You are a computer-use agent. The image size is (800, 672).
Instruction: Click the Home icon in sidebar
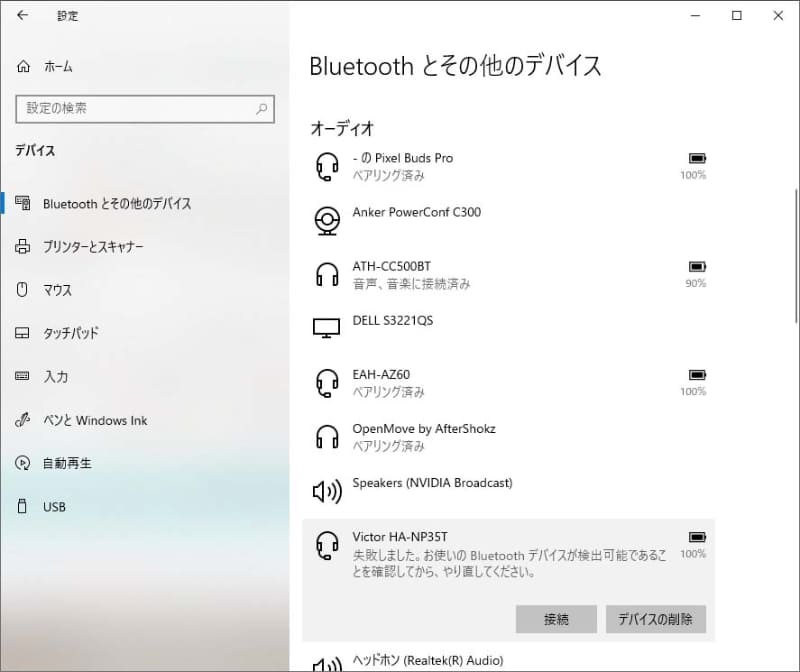[23, 66]
